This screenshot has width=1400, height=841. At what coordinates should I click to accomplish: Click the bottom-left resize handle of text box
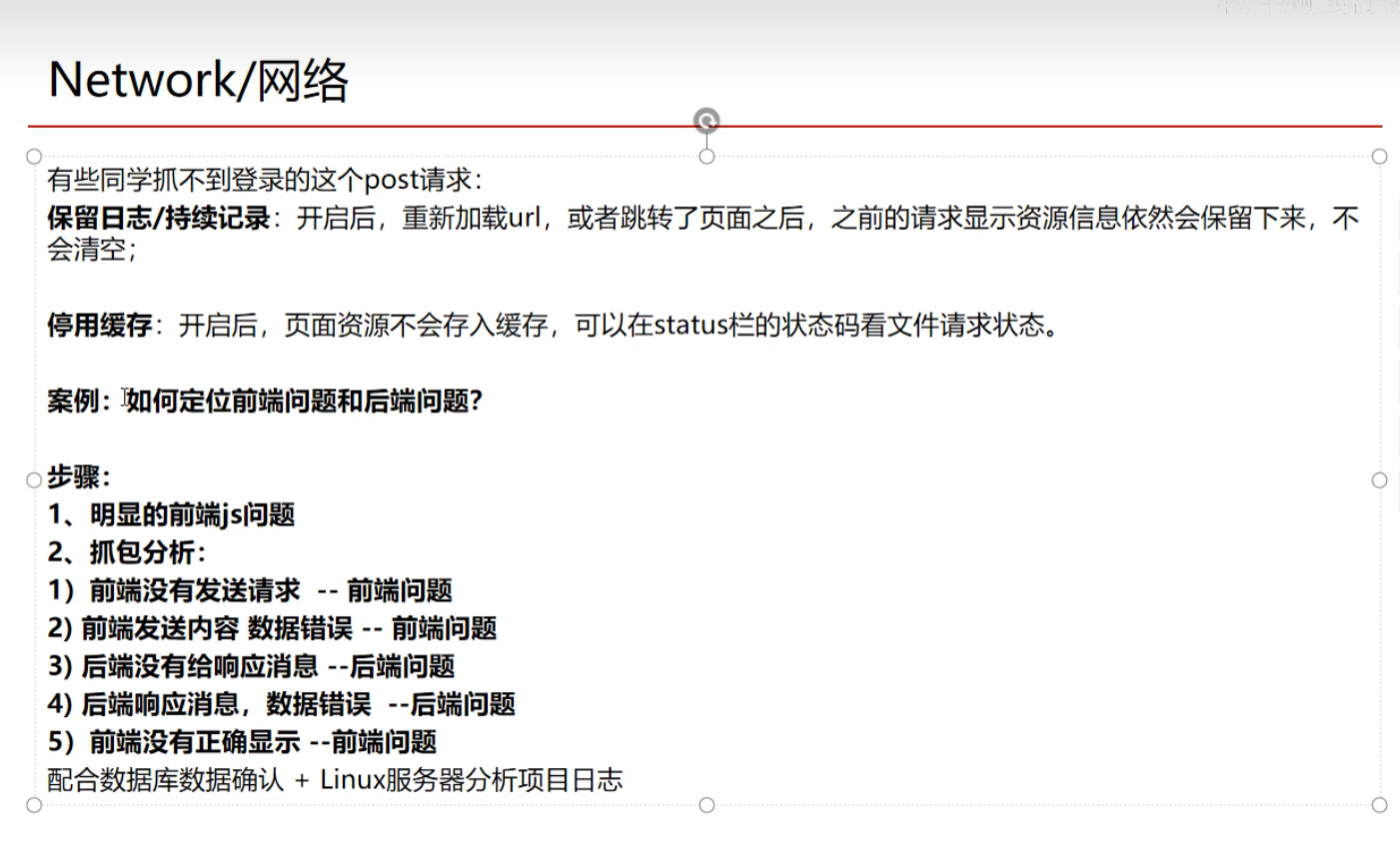pyautogui.click(x=34, y=805)
